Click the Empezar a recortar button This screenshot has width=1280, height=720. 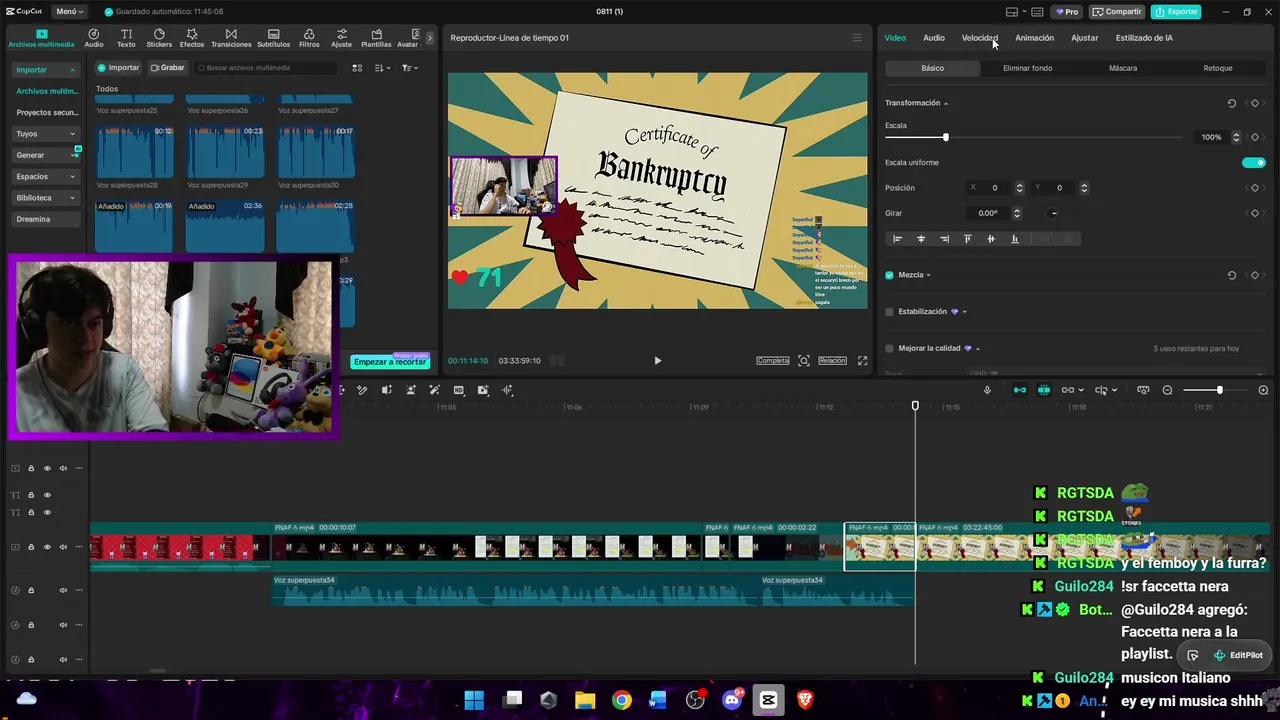(x=390, y=361)
